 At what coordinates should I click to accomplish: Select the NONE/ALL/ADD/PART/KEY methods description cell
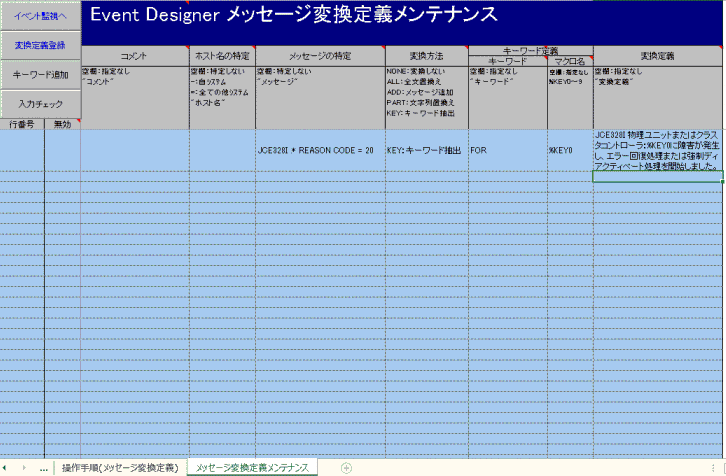click(x=427, y=98)
